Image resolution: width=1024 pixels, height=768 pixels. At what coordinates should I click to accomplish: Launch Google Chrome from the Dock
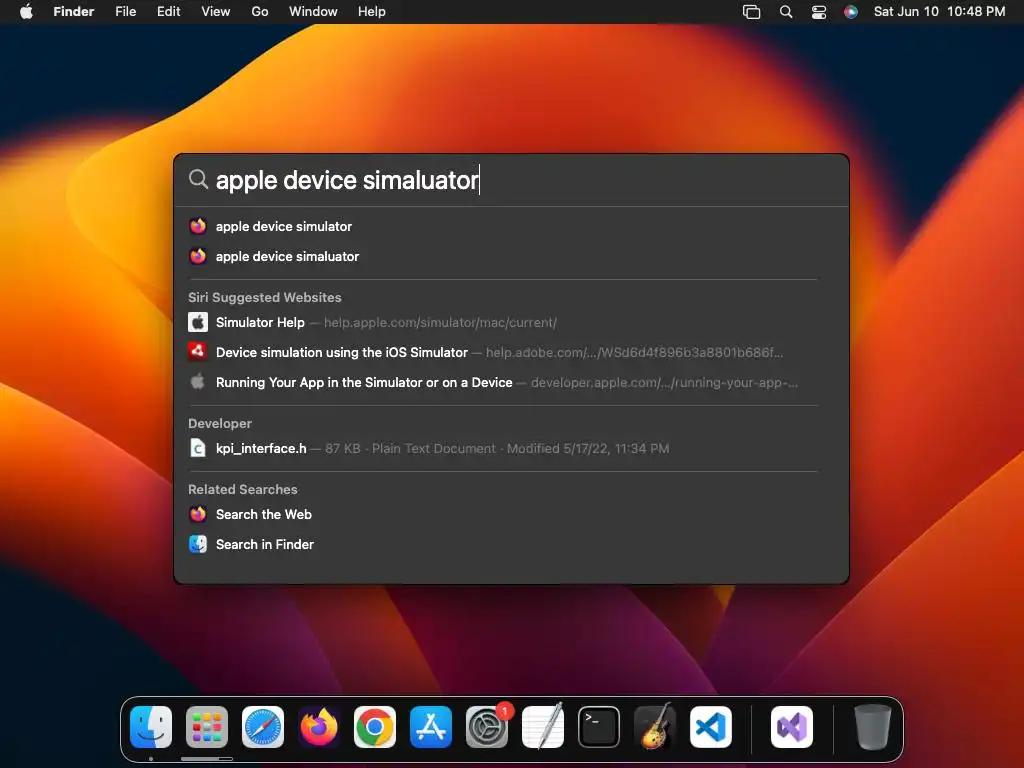coord(375,727)
